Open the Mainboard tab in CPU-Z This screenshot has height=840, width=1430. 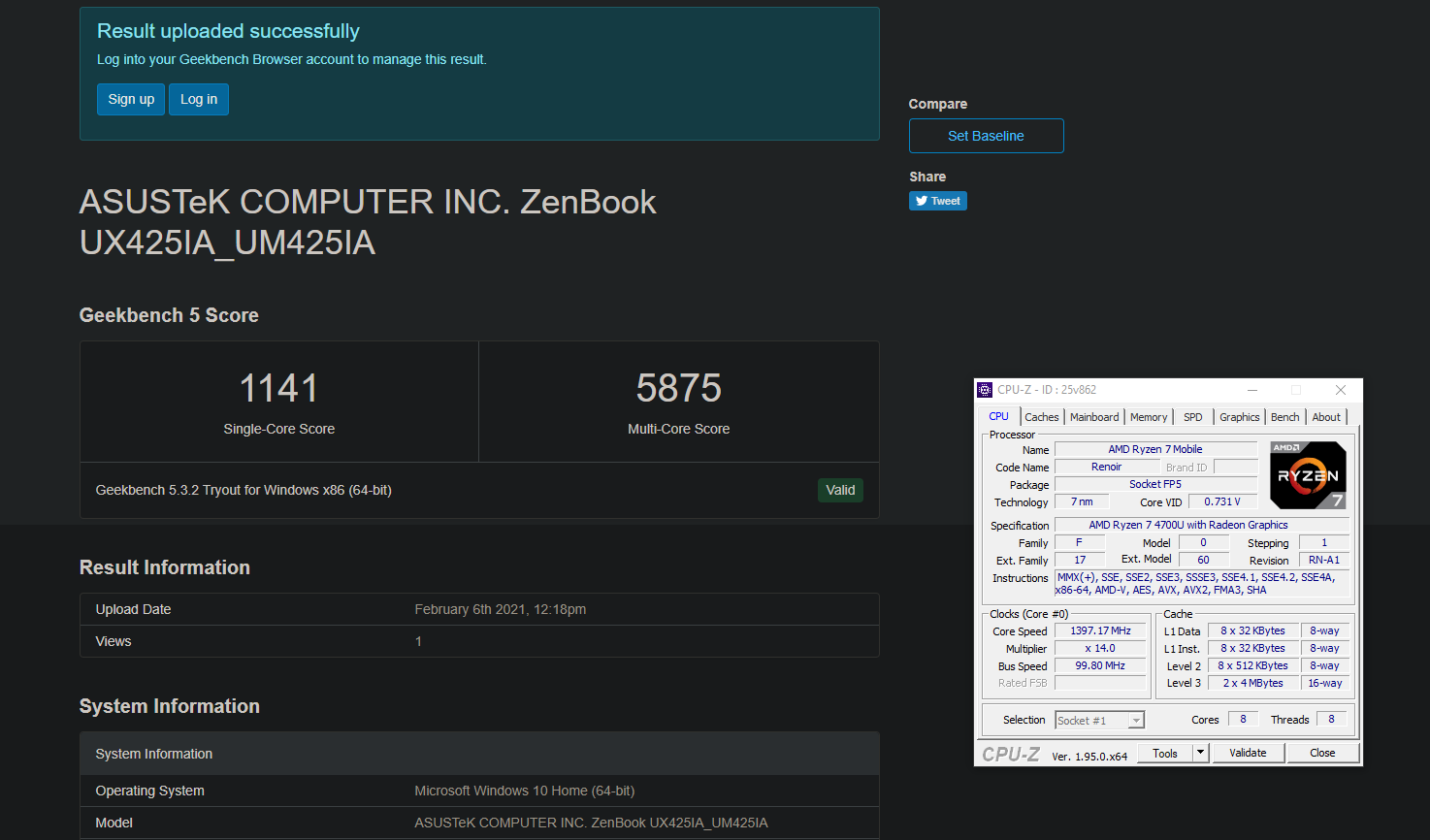[x=1094, y=417]
